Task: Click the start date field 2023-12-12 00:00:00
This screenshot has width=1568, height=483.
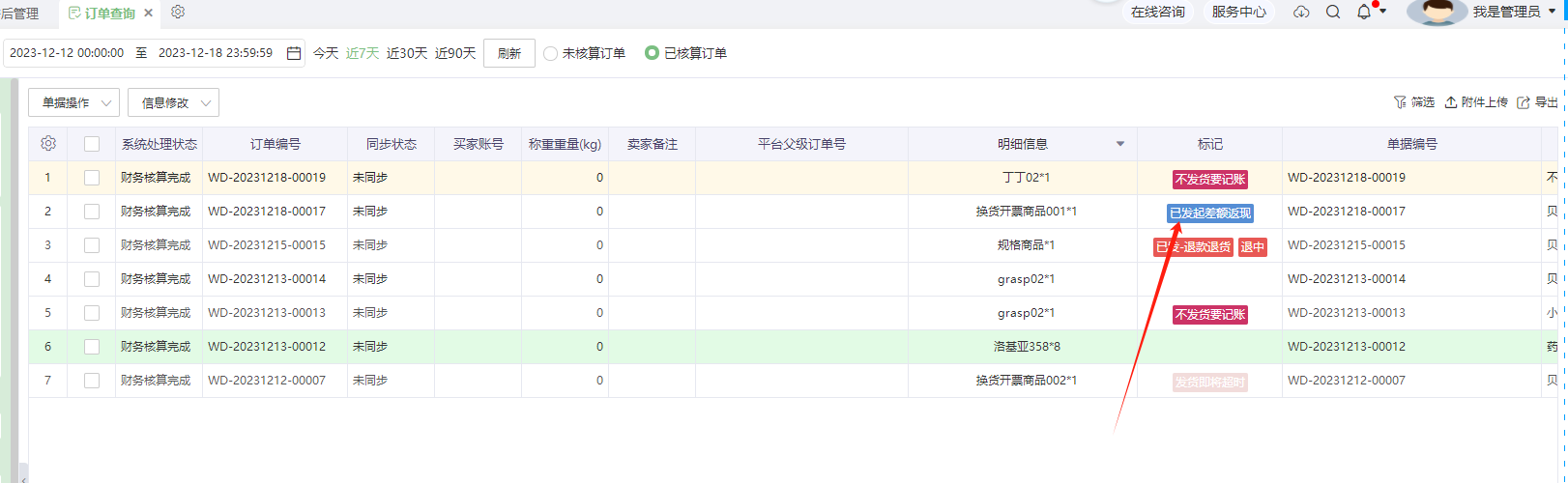Action: click(67, 53)
